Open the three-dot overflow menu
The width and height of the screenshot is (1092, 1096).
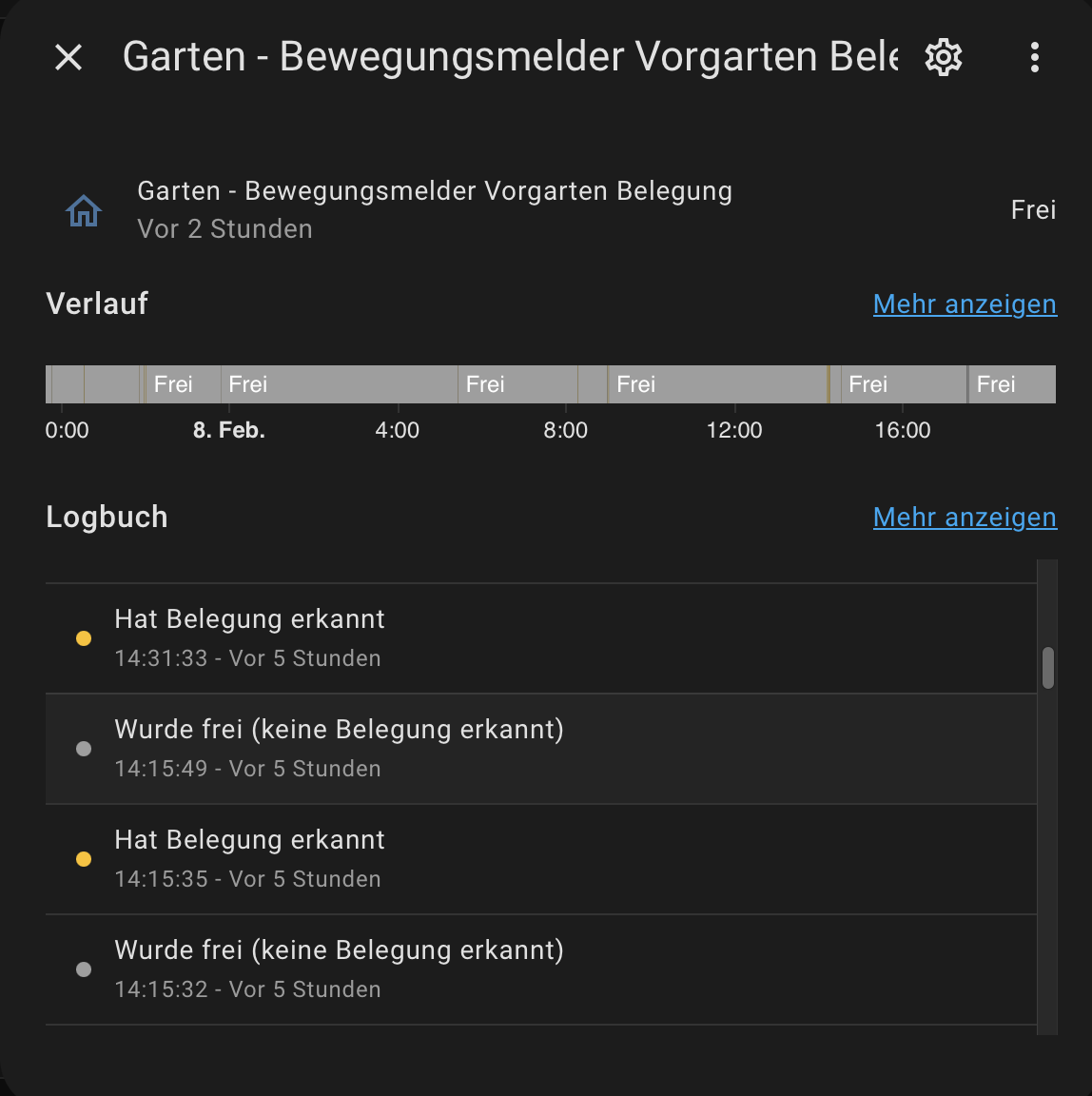pos(1034,58)
